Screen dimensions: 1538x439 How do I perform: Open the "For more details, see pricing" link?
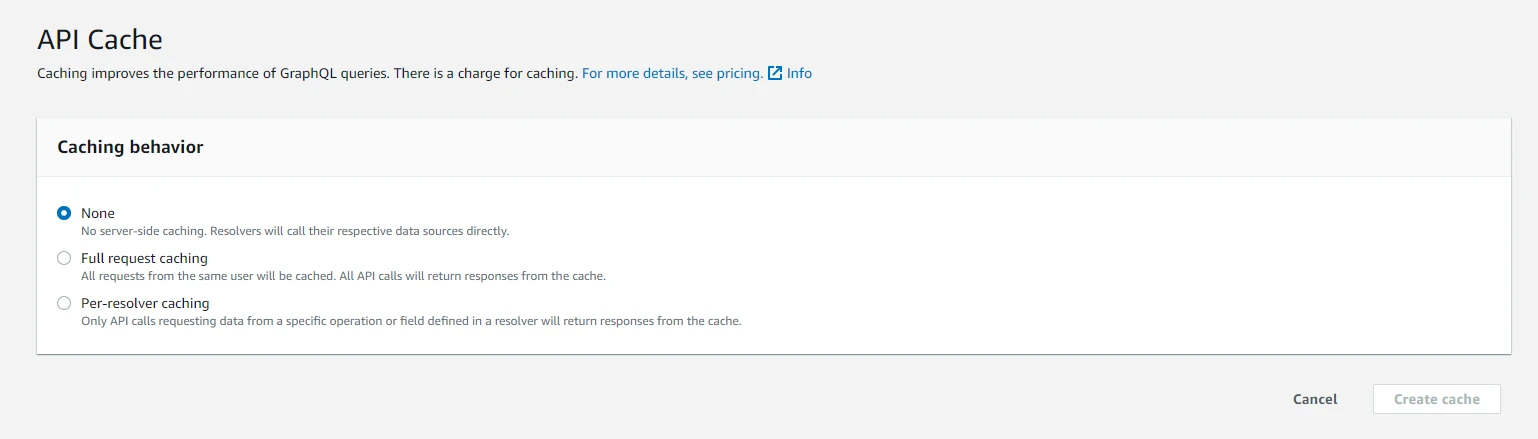(672, 73)
